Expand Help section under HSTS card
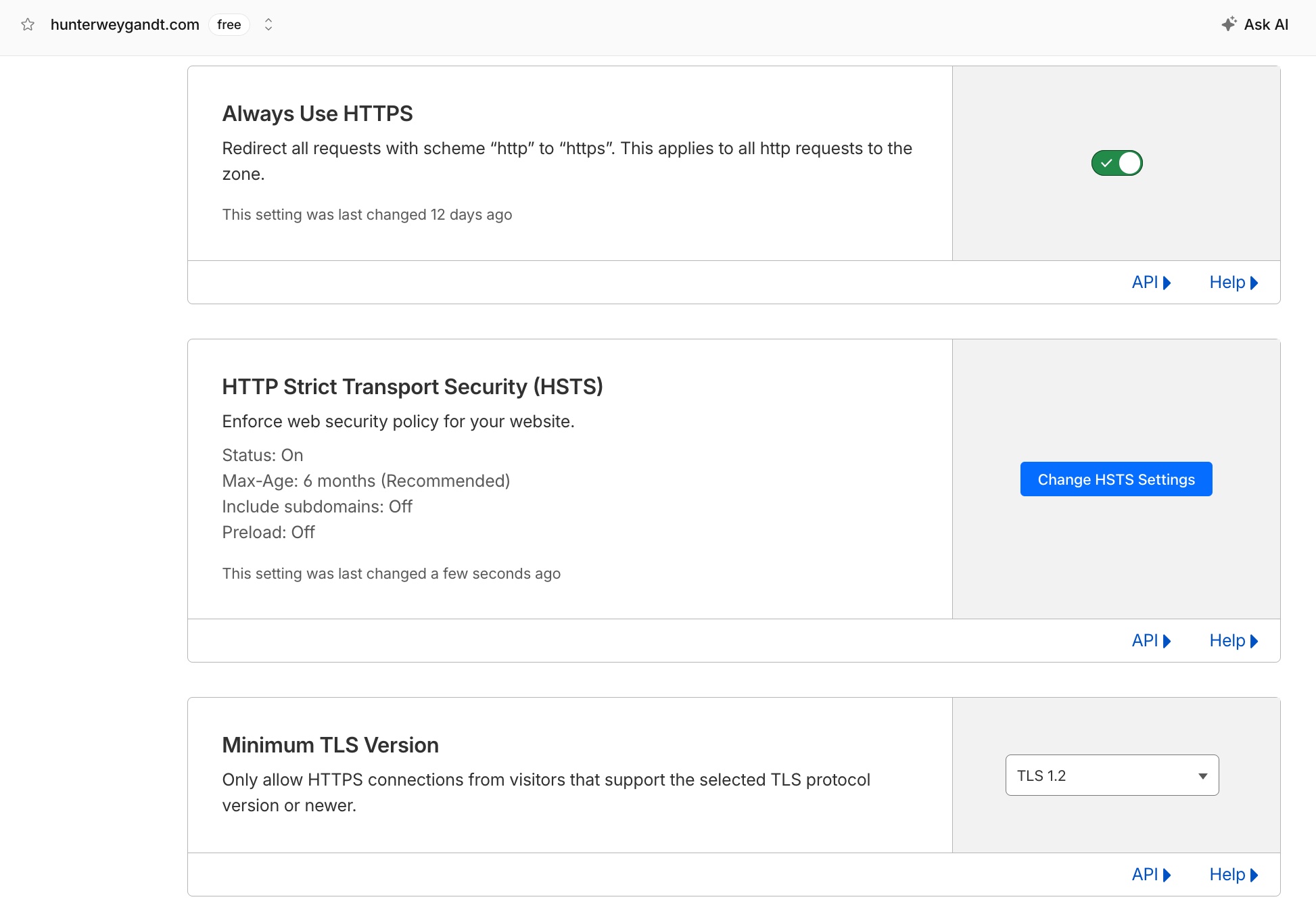 pyautogui.click(x=1233, y=641)
